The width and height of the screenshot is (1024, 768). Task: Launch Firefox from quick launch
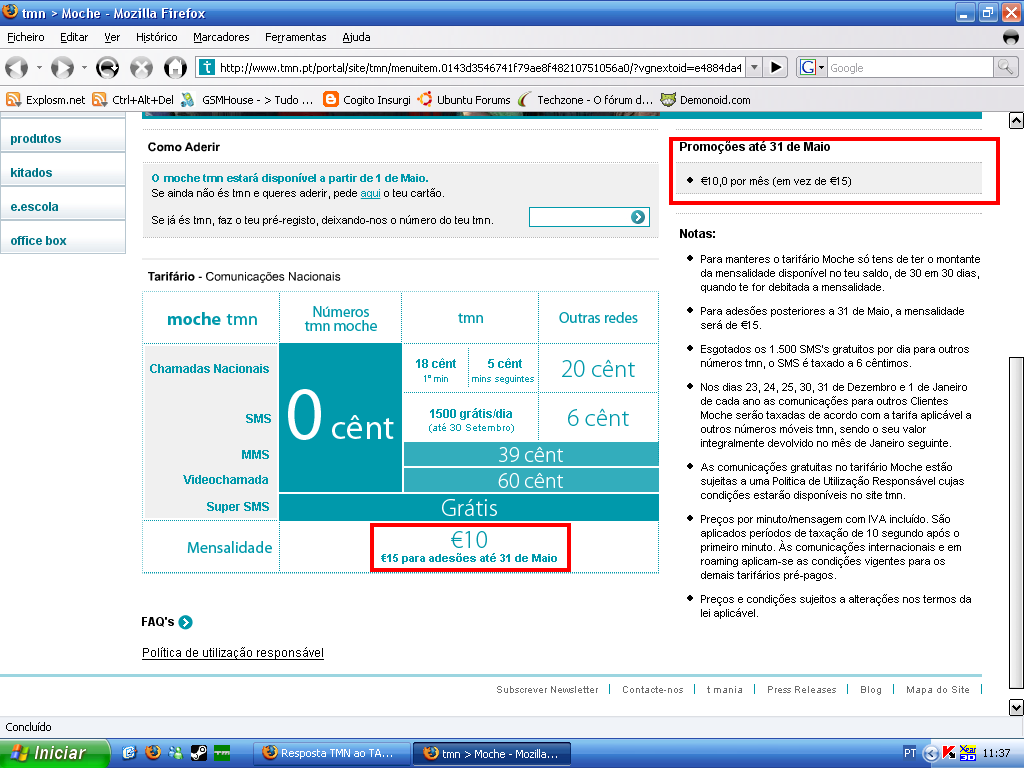[153, 753]
